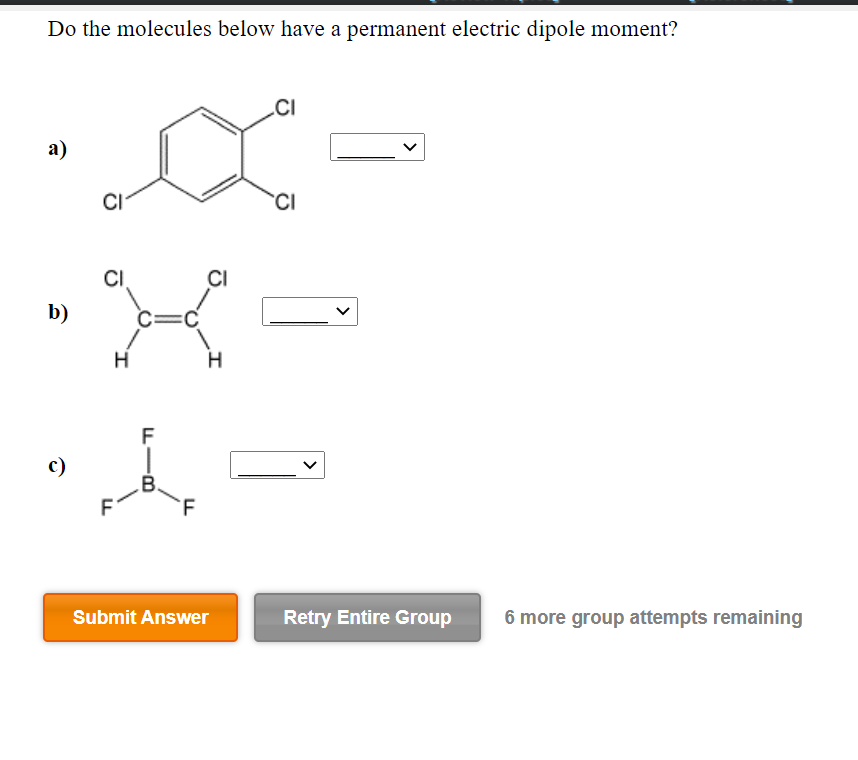The height and width of the screenshot is (760, 858).
Task: Click the label a) next to the first molecule
Action: (x=56, y=148)
